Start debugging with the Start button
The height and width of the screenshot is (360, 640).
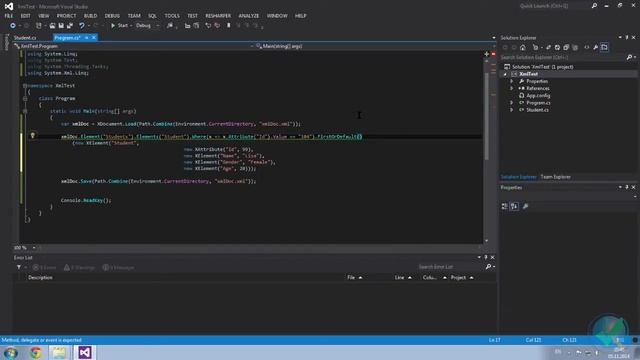pos(120,26)
